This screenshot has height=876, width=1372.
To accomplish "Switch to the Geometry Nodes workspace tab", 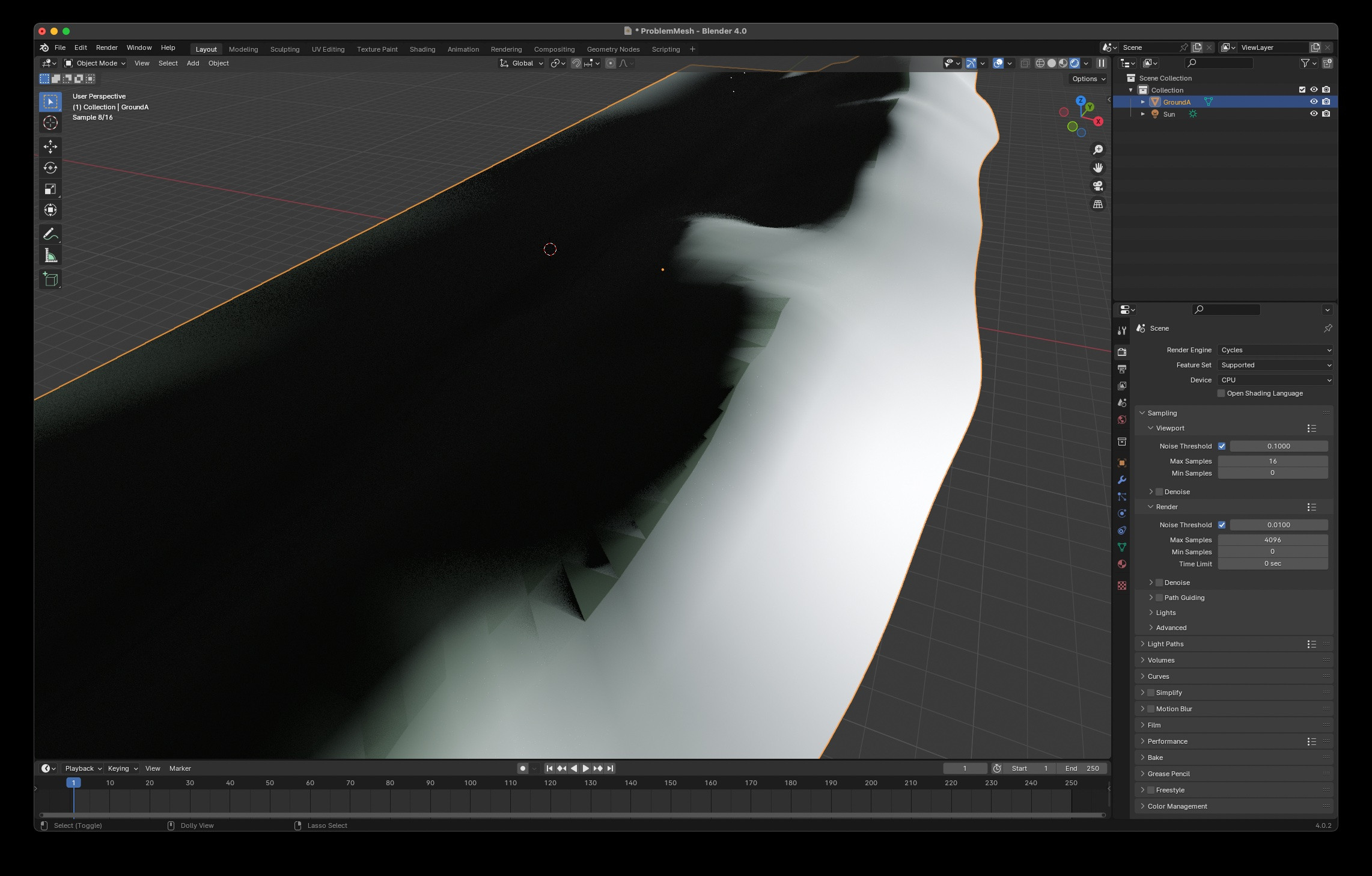I will 613,49.
